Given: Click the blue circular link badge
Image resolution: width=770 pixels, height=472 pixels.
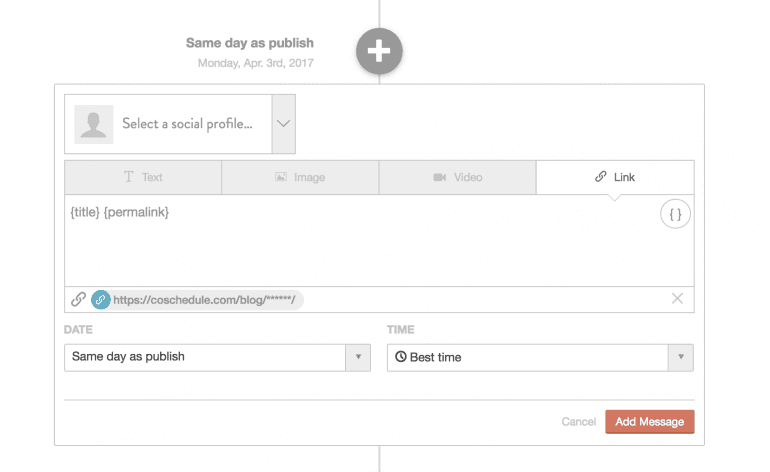Looking at the screenshot, I should (100, 299).
